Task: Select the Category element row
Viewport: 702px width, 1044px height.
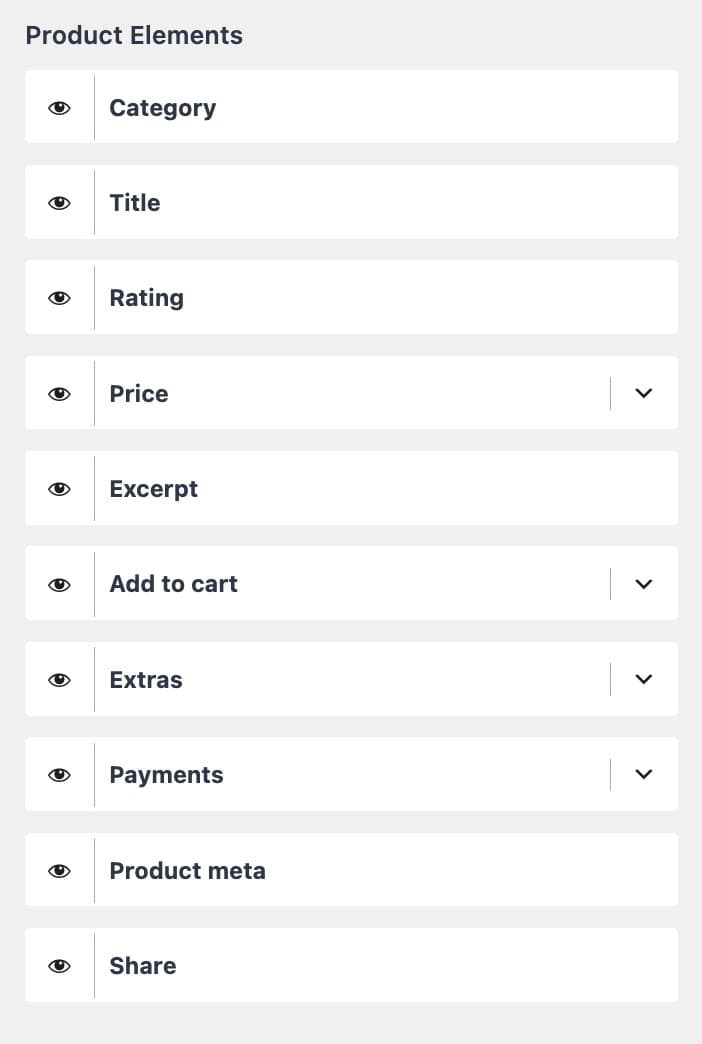Action: click(x=162, y=107)
